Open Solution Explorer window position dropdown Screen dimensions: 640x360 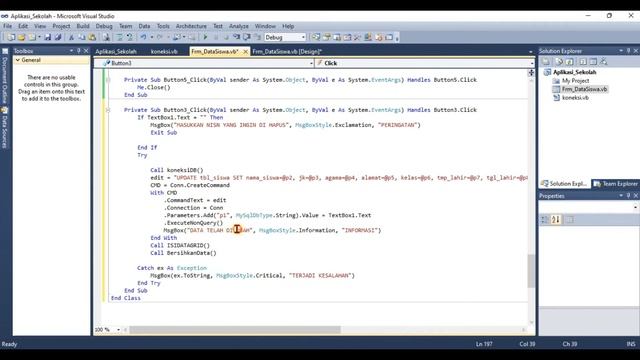[621, 51]
